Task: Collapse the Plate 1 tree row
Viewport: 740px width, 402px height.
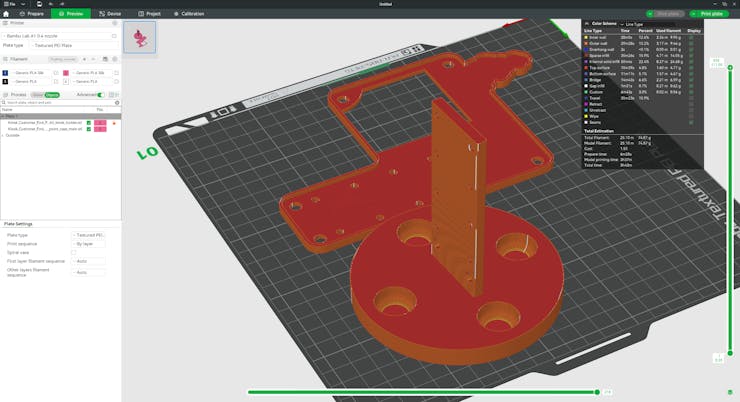Action: click(x=3, y=116)
